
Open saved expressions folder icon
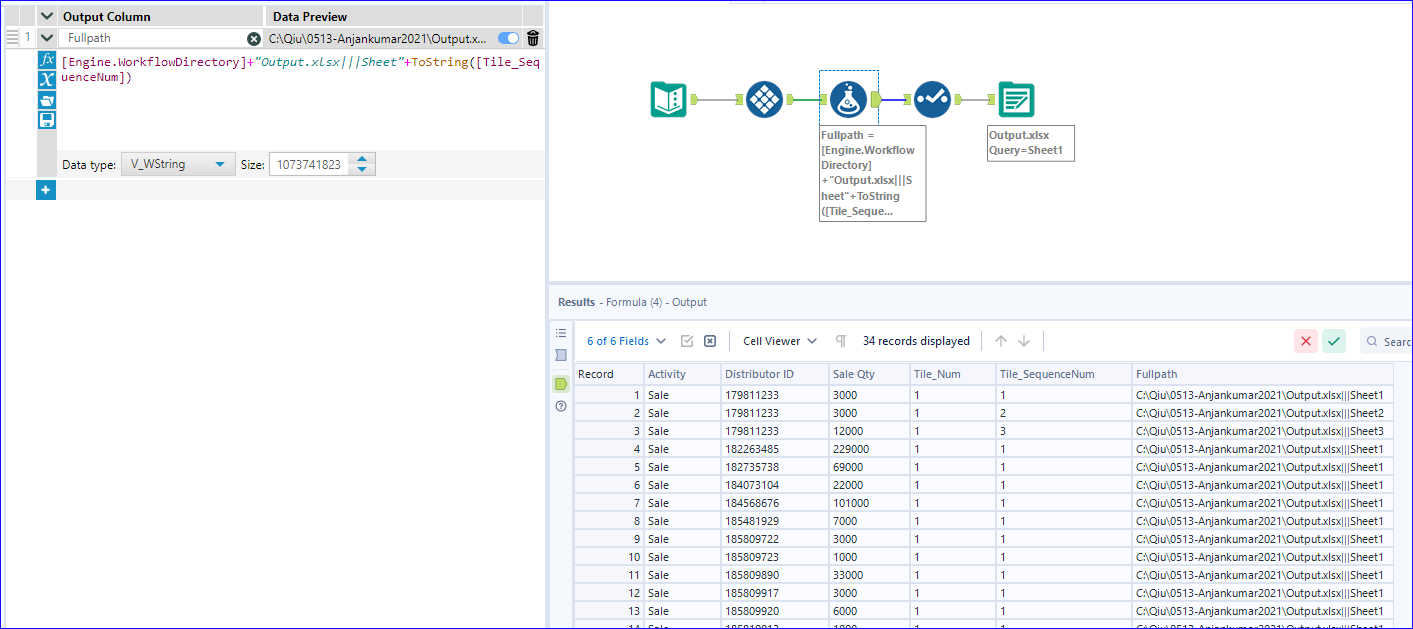click(x=47, y=100)
